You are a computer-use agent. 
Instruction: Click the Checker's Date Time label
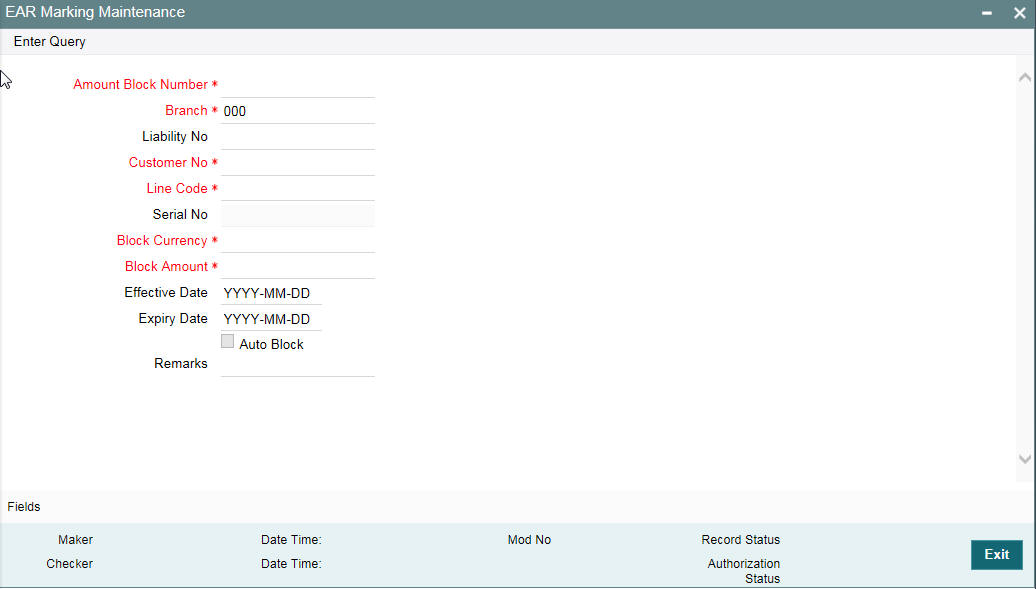point(291,564)
